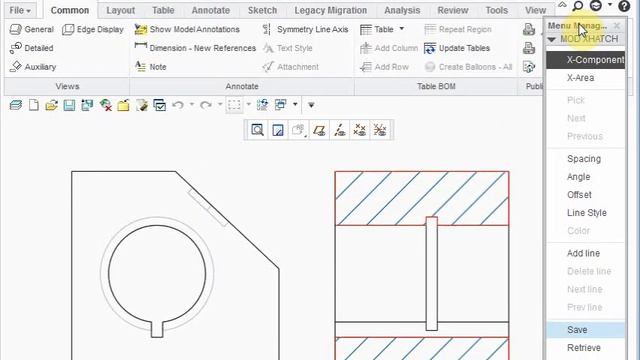Click Update Tables
Screen dimensions: 640x360
pyautogui.click(x=457, y=48)
